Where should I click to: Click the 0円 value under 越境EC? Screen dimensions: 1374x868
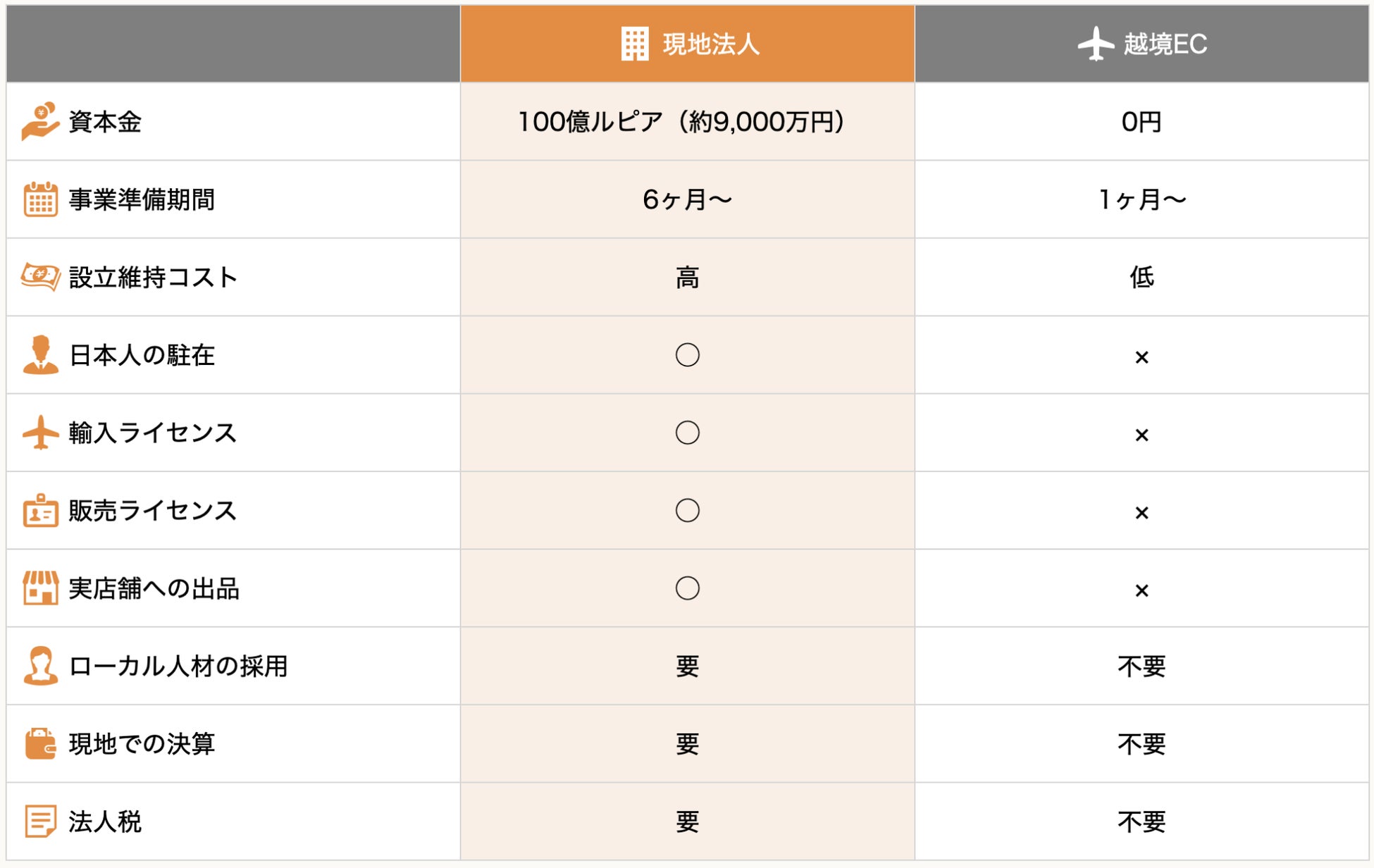1141,122
